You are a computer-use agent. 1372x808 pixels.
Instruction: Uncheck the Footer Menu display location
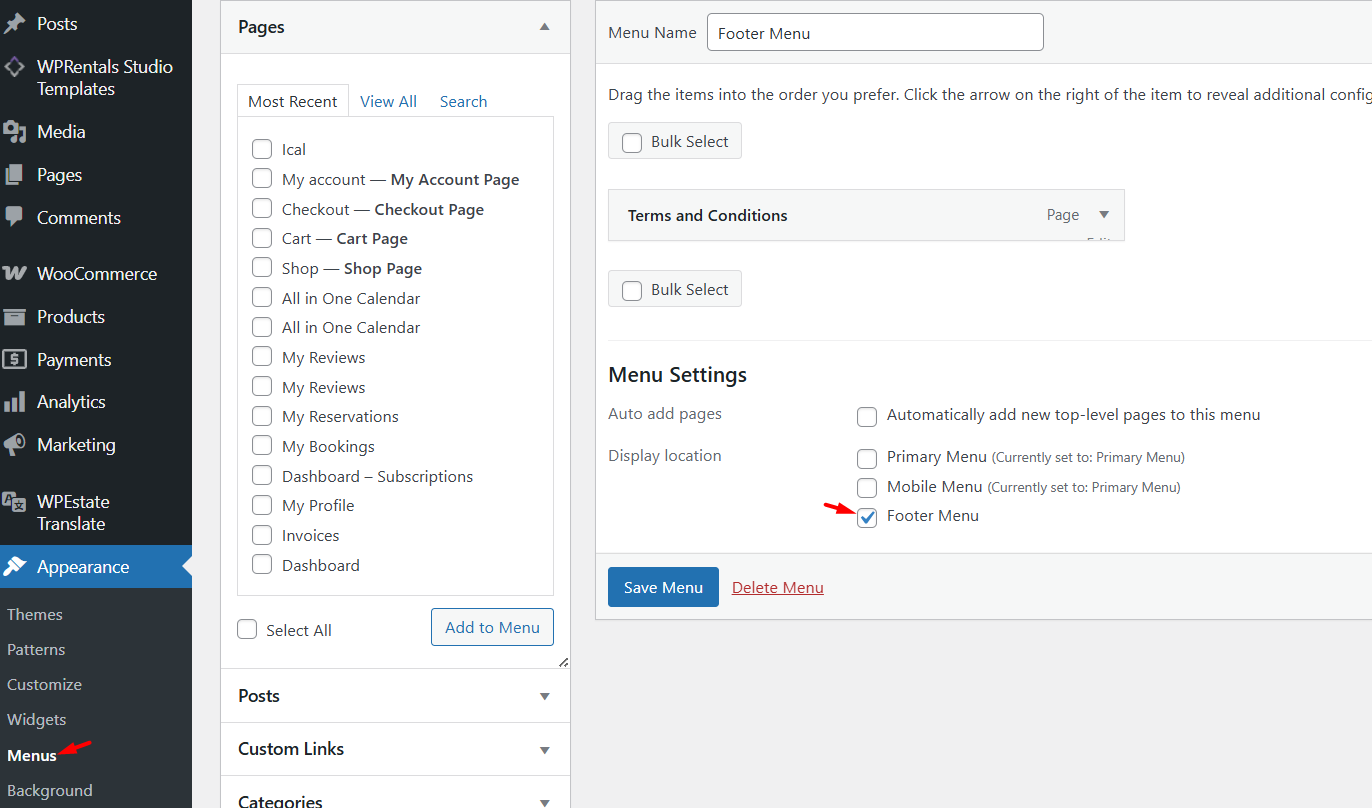(867, 517)
